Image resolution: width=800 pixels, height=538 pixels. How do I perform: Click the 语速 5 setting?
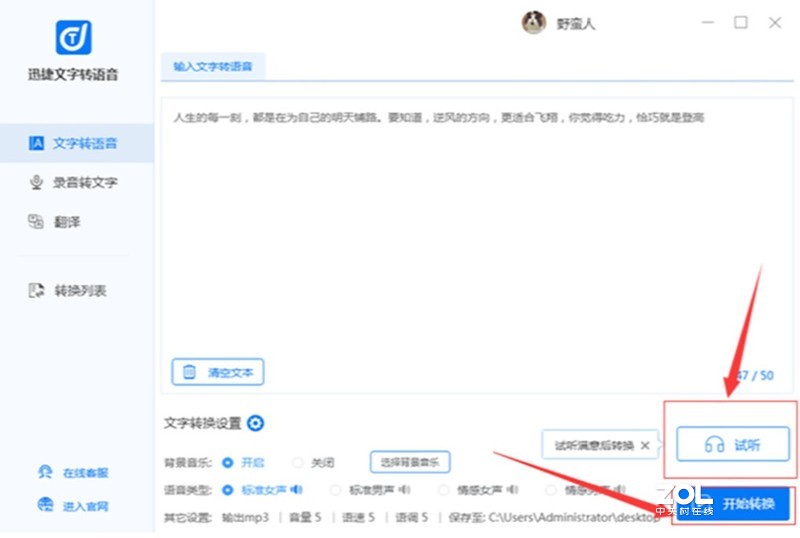pos(359,518)
